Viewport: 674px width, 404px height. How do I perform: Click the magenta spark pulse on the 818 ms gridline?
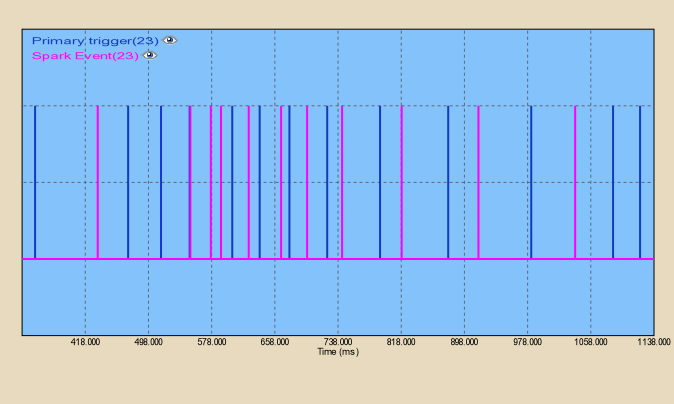[402, 182]
